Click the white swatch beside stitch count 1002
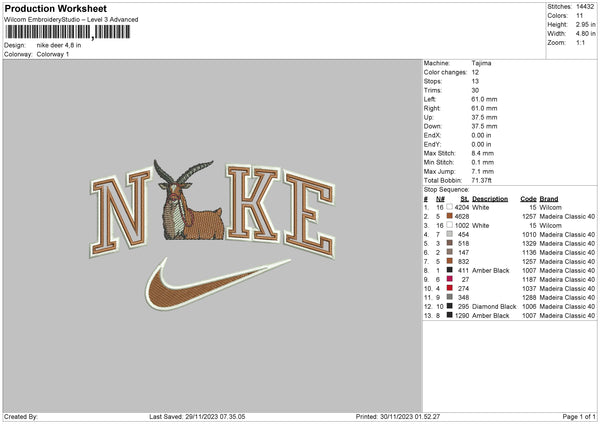600x424 pixels. (450, 225)
